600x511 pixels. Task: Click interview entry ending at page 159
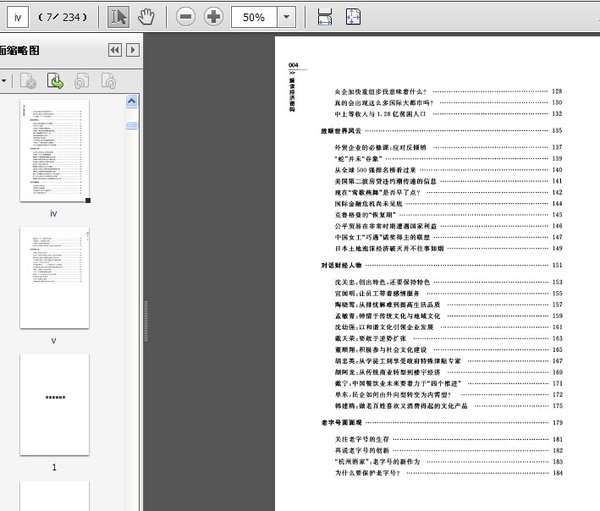coord(448,316)
